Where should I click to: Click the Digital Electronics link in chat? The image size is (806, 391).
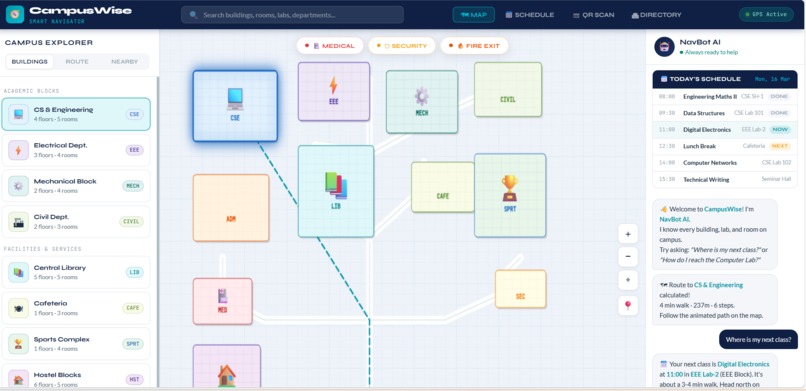click(x=743, y=364)
